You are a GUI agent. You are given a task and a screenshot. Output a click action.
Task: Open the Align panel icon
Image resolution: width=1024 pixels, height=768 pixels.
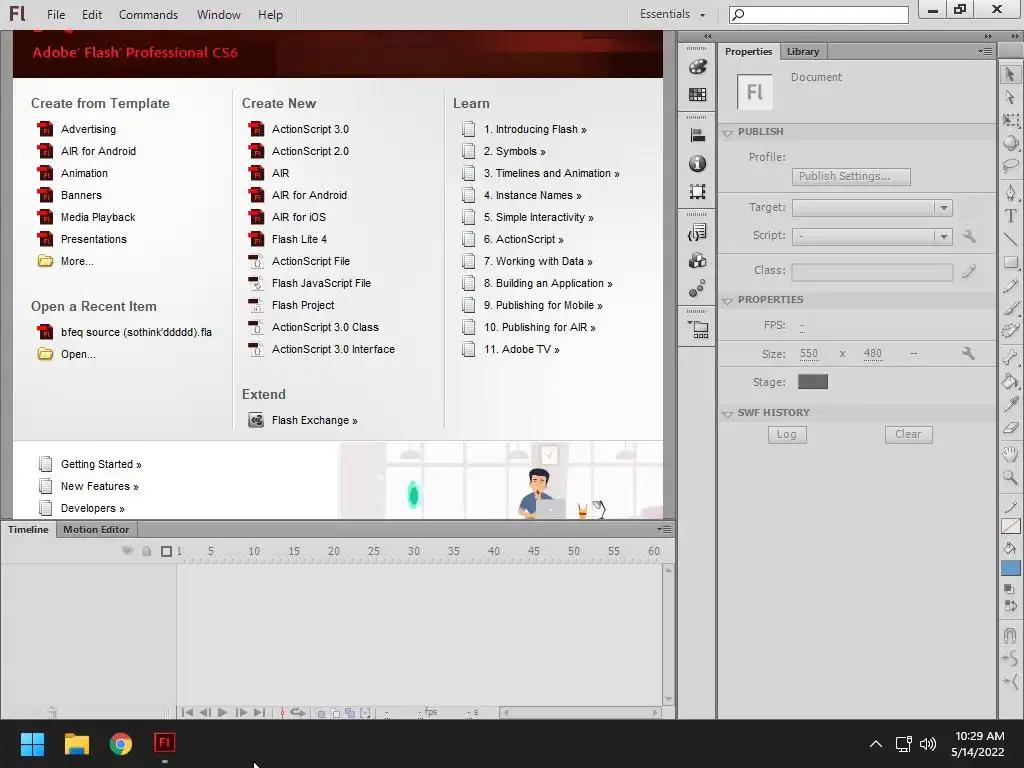pyautogui.click(x=697, y=135)
